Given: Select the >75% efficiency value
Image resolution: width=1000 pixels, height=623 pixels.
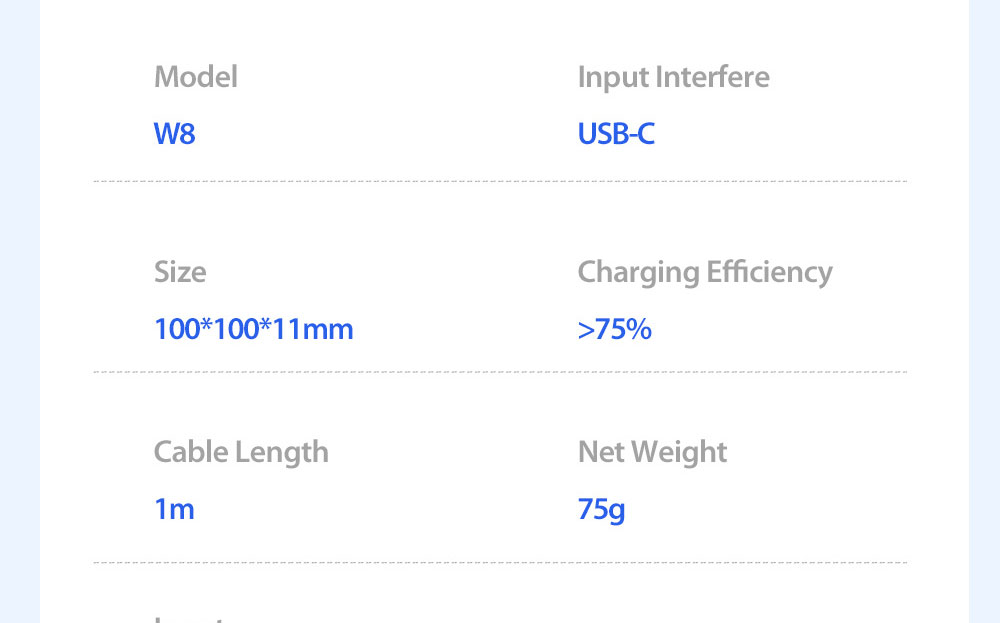Looking at the screenshot, I should (x=615, y=329).
